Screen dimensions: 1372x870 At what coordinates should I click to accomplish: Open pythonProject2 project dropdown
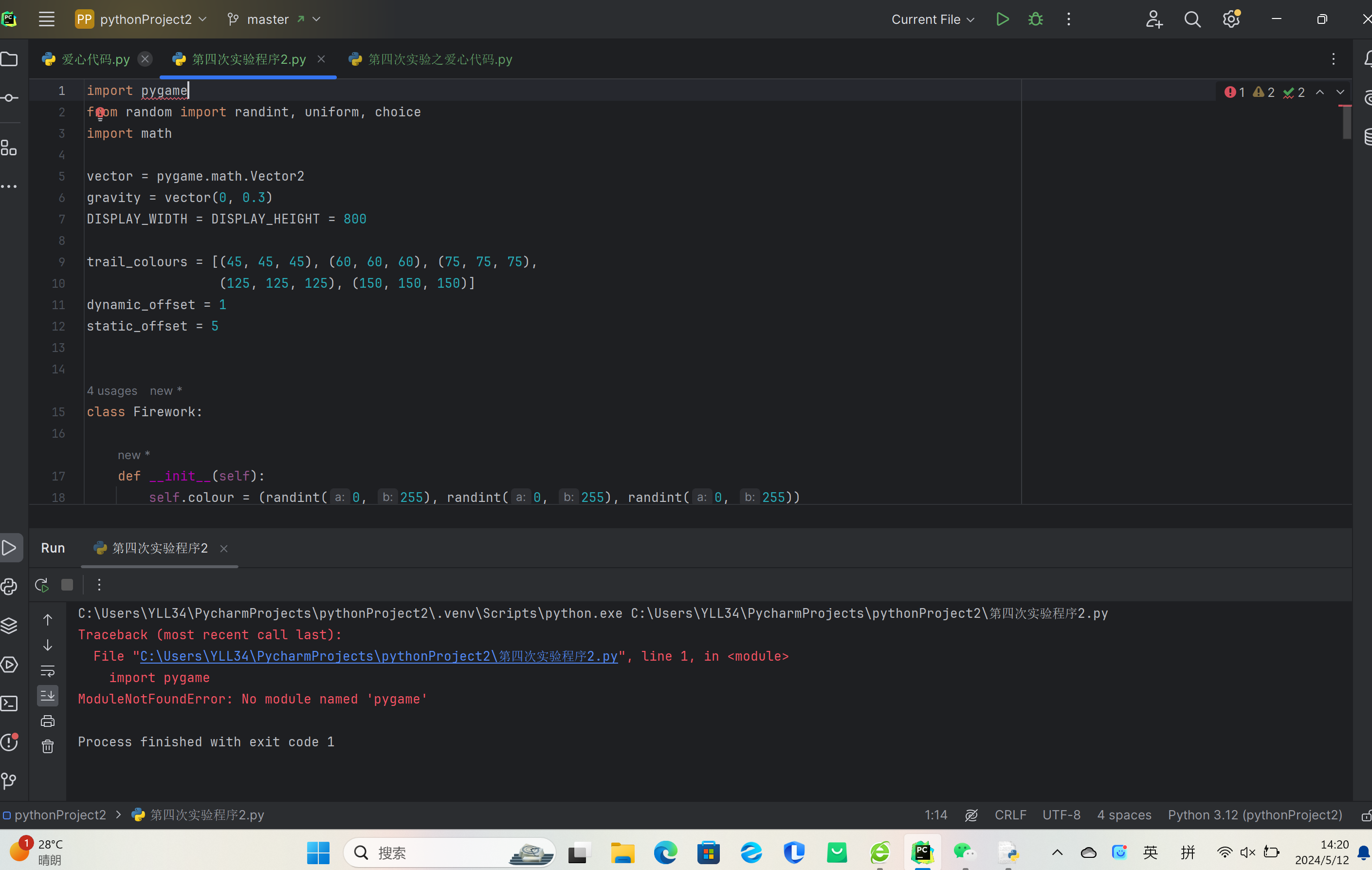click(x=141, y=19)
